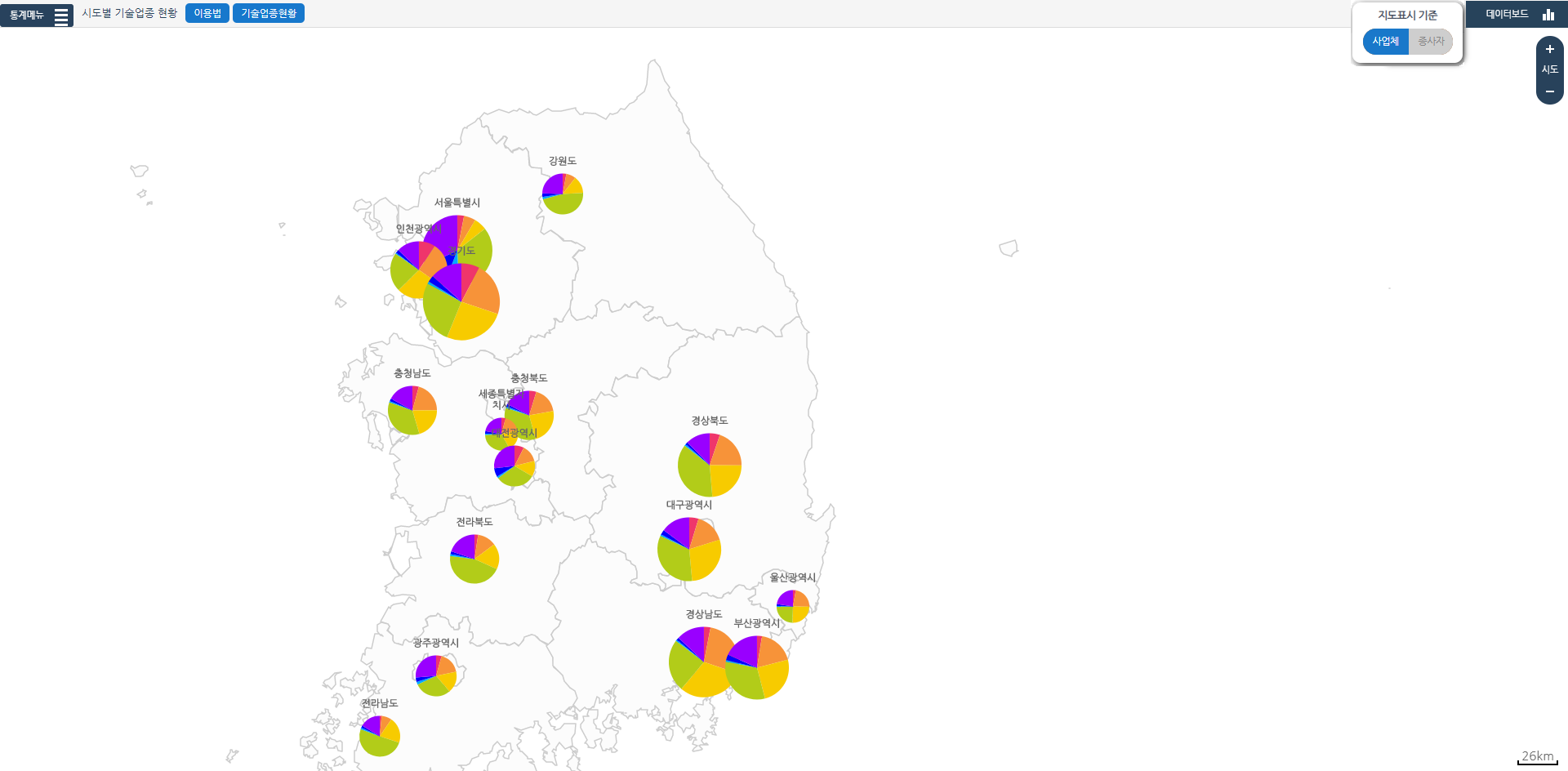Switch map basis to 사업체
The width and height of the screenshot is (1568, 771).
click(x=1385, y=42)
